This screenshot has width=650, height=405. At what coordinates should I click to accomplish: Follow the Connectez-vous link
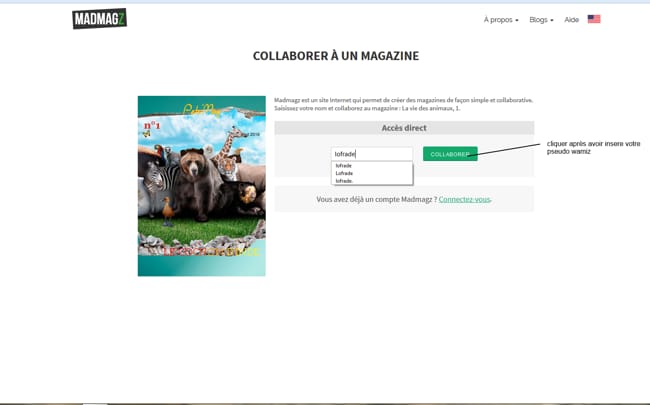coord(464,199)
